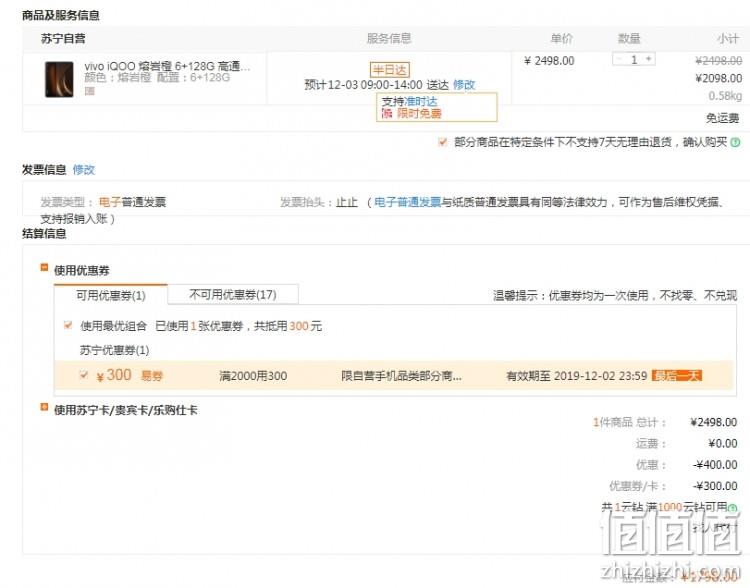
Task: Toggle the 7天无理由退货 confirmation checkbox
Action: pos(443,142)
